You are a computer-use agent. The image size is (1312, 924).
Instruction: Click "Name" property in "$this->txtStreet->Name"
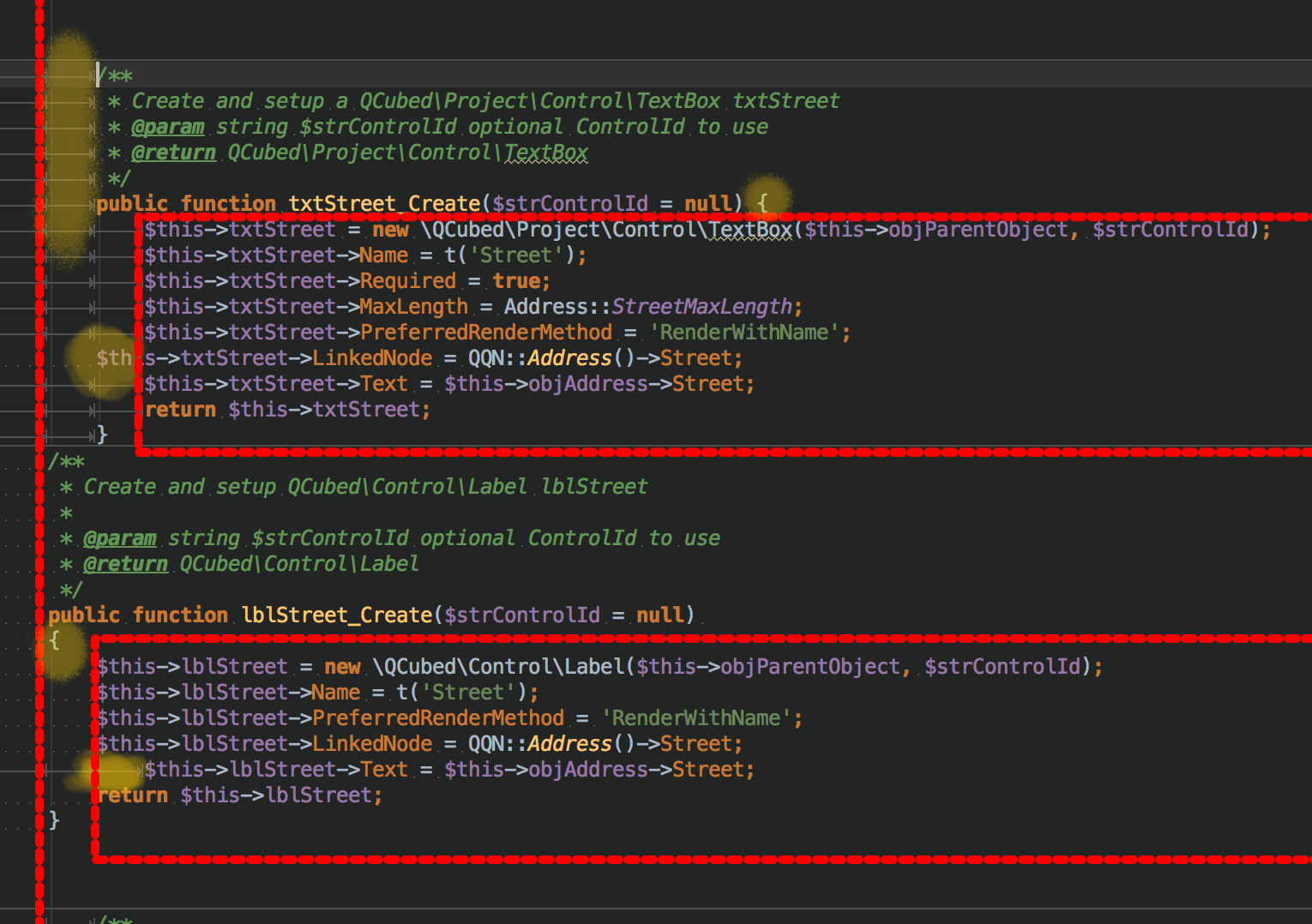click(384, 255)
